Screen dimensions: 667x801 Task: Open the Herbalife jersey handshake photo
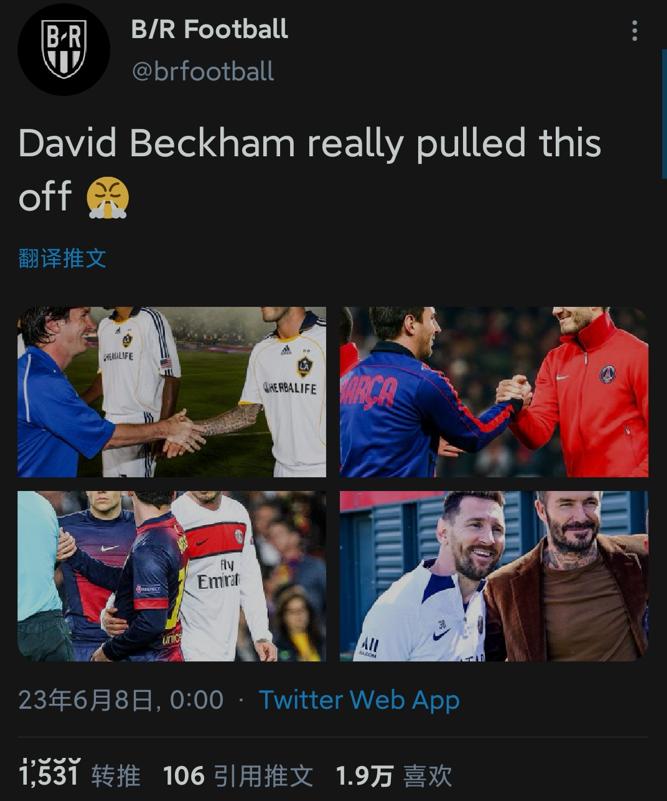point(172,392)
